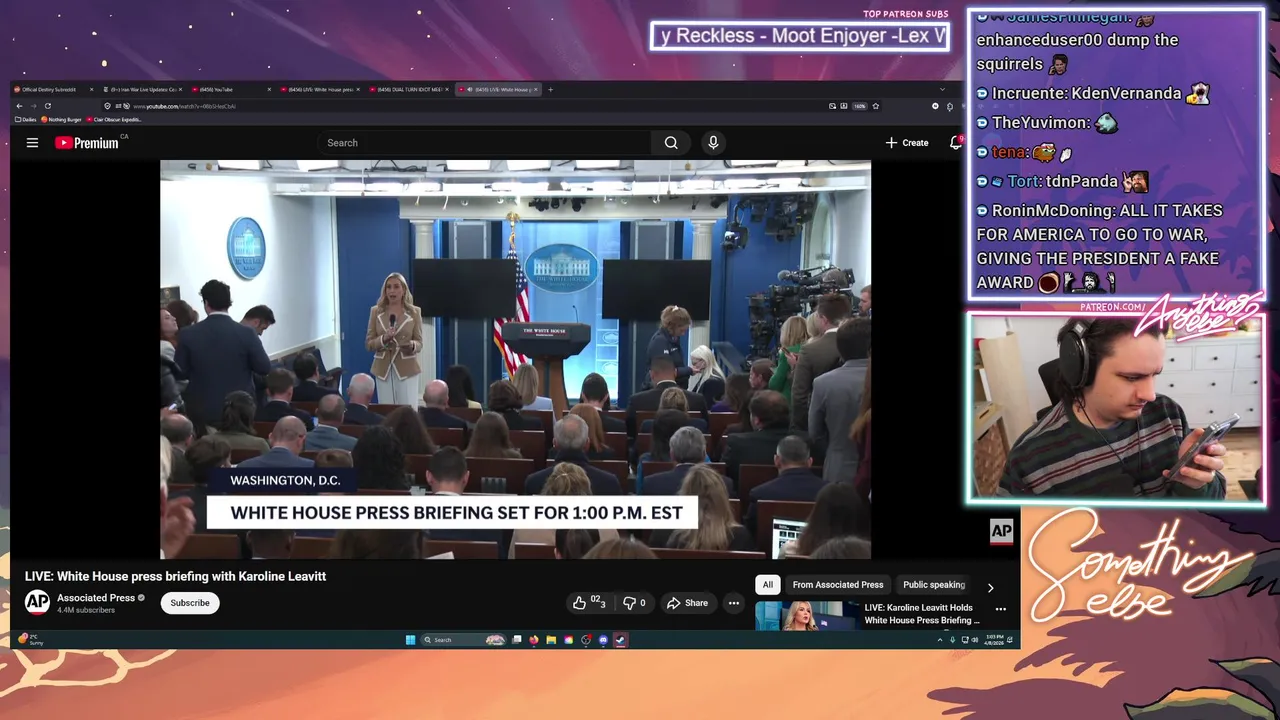
Task: Dislike the video with thumbs-down
Action: click(x=635, y=603)
